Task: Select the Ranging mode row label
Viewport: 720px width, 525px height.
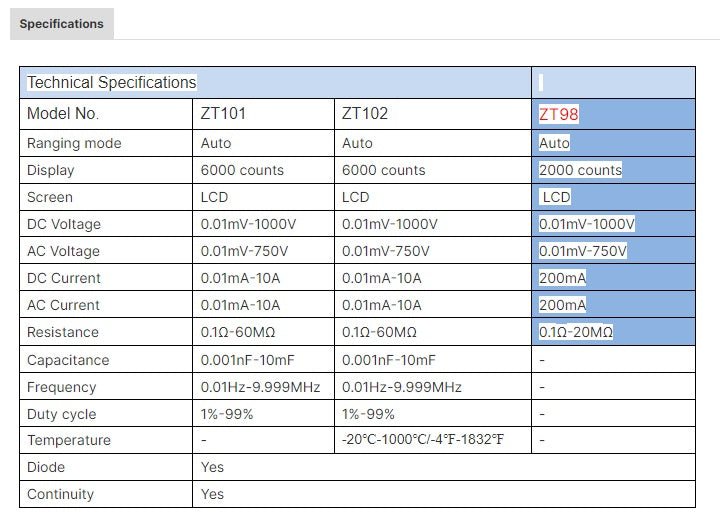Action: [x=74, y=143]
